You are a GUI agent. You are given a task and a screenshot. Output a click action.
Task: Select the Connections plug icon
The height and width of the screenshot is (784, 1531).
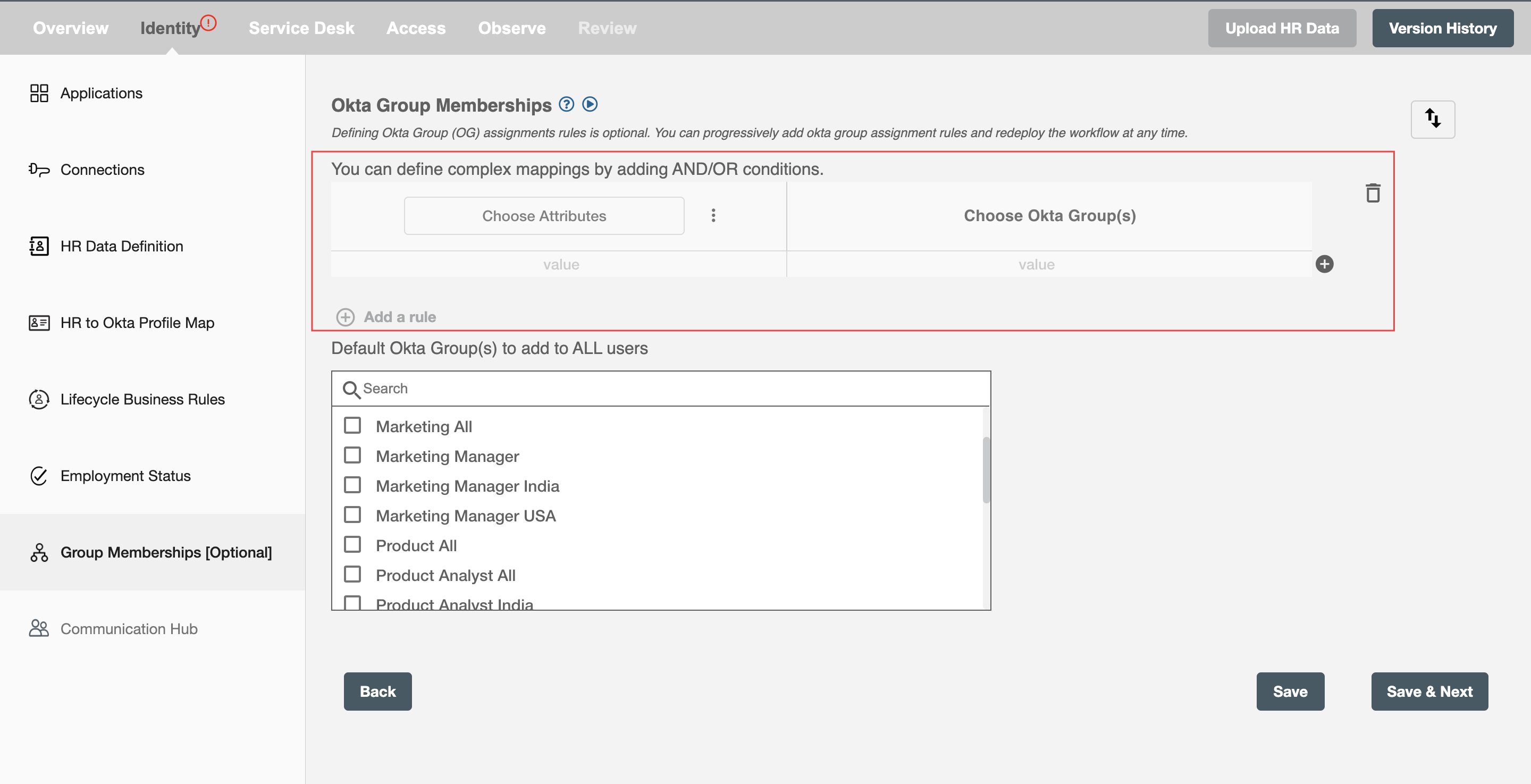pyautogui.click(x=39, y=170)
